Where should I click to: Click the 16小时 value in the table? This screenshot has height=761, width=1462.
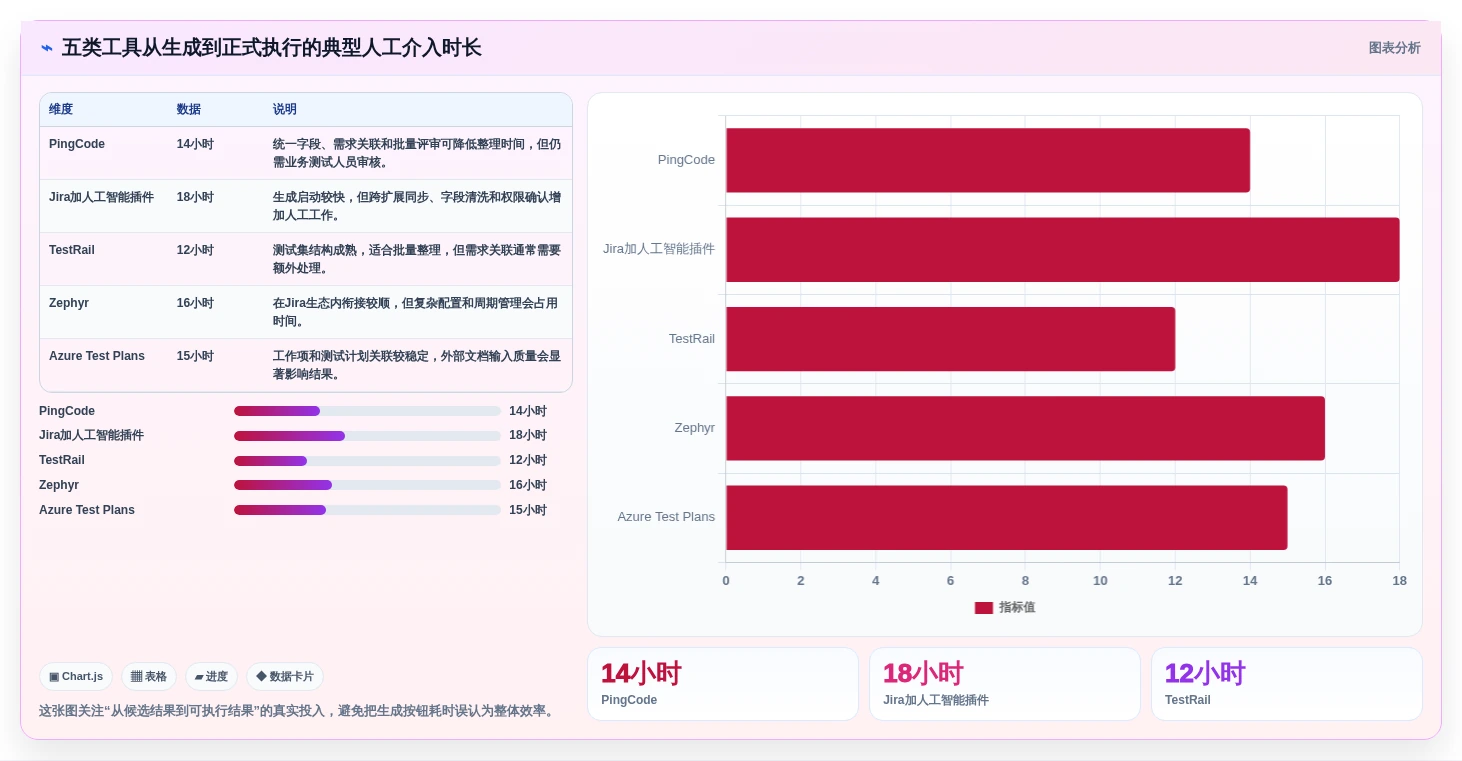195,303
